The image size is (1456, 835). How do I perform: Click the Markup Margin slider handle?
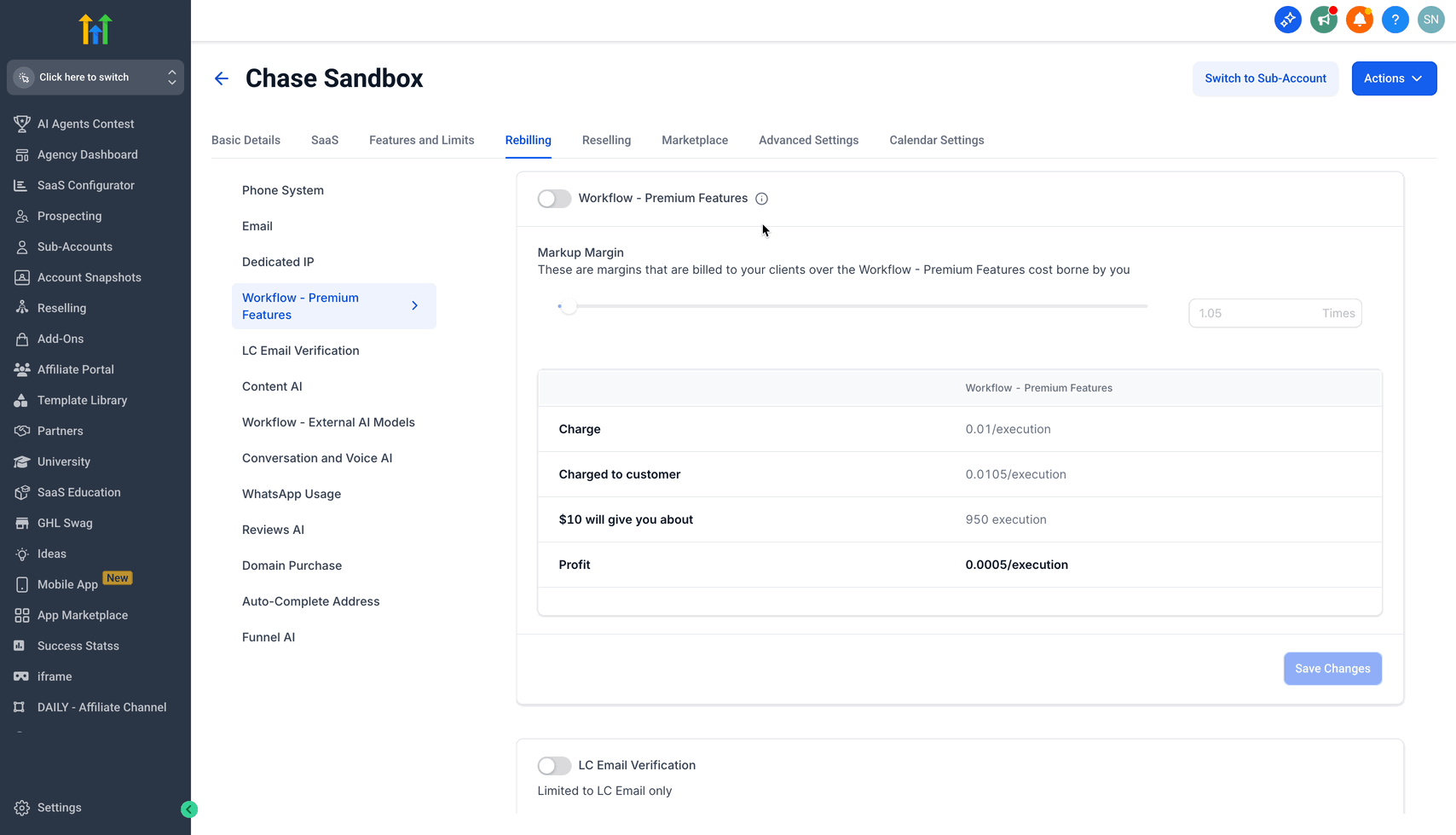tap(569, 306)
